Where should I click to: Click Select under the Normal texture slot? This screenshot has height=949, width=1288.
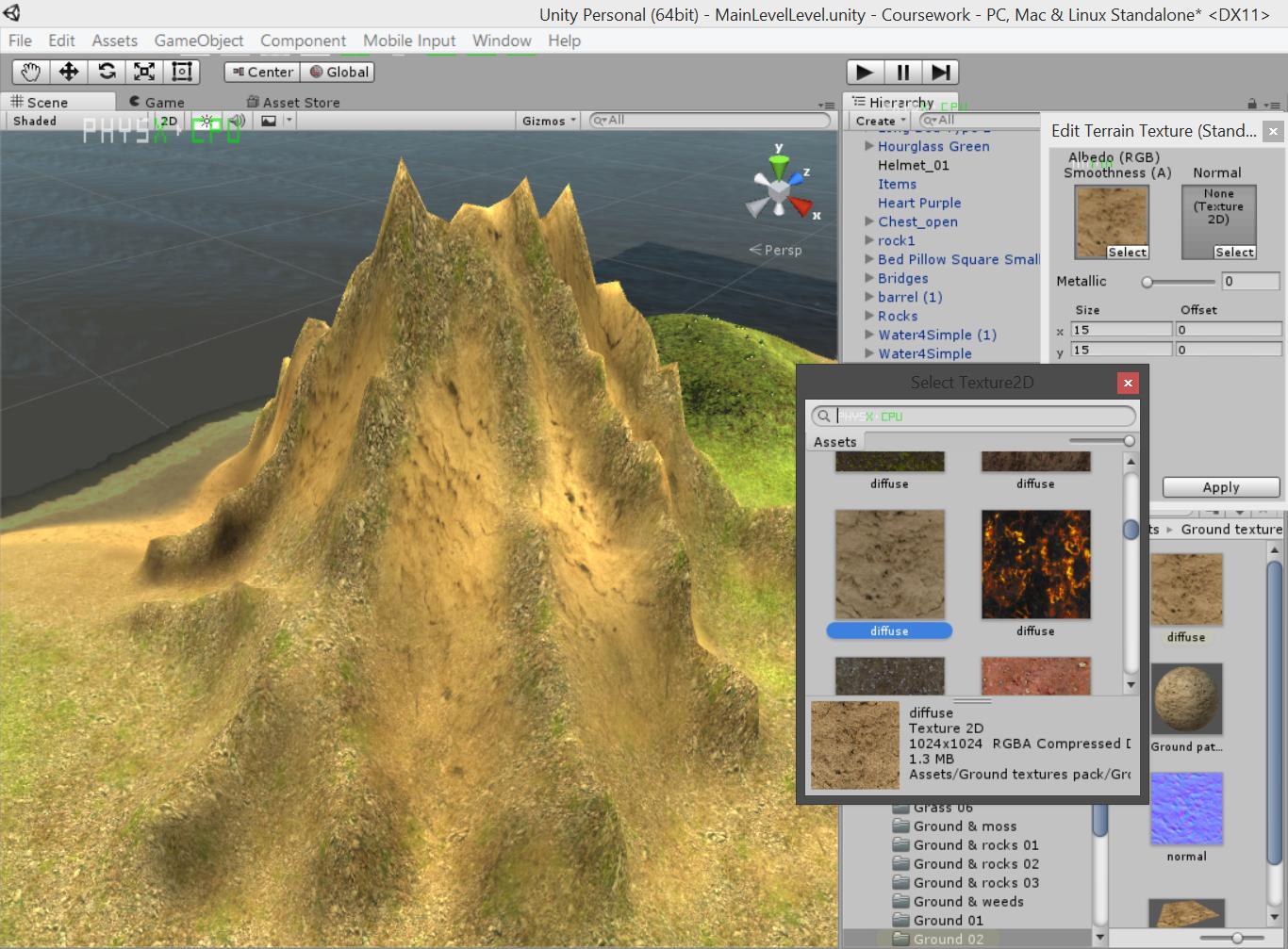point(1233,253)
